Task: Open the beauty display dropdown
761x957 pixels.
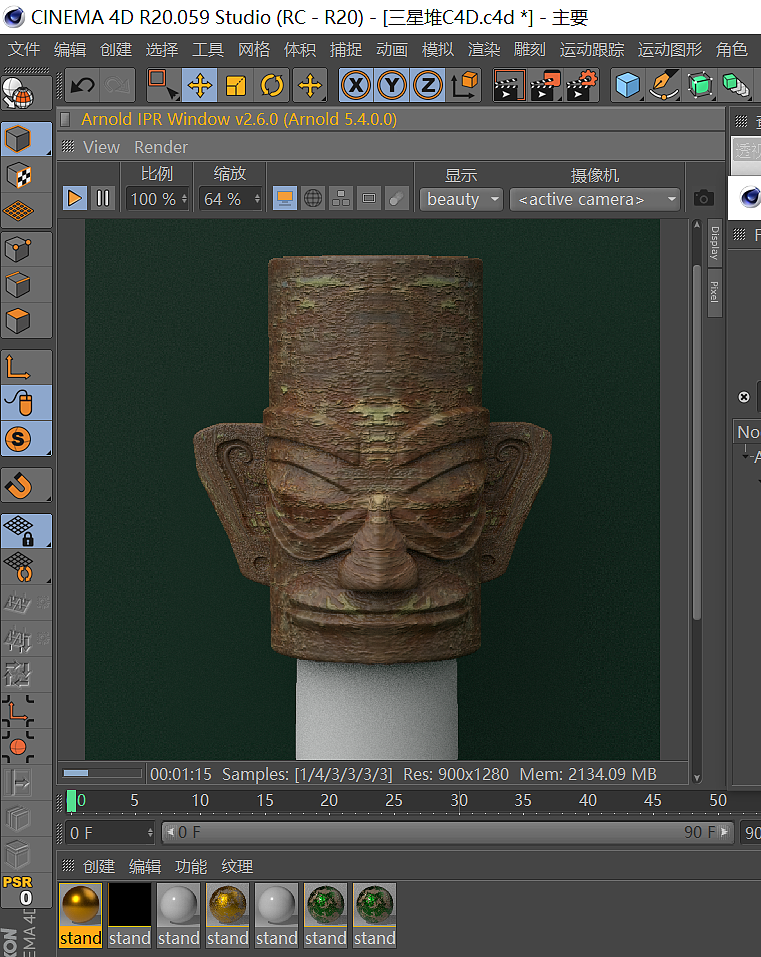Action: [461, 199]
